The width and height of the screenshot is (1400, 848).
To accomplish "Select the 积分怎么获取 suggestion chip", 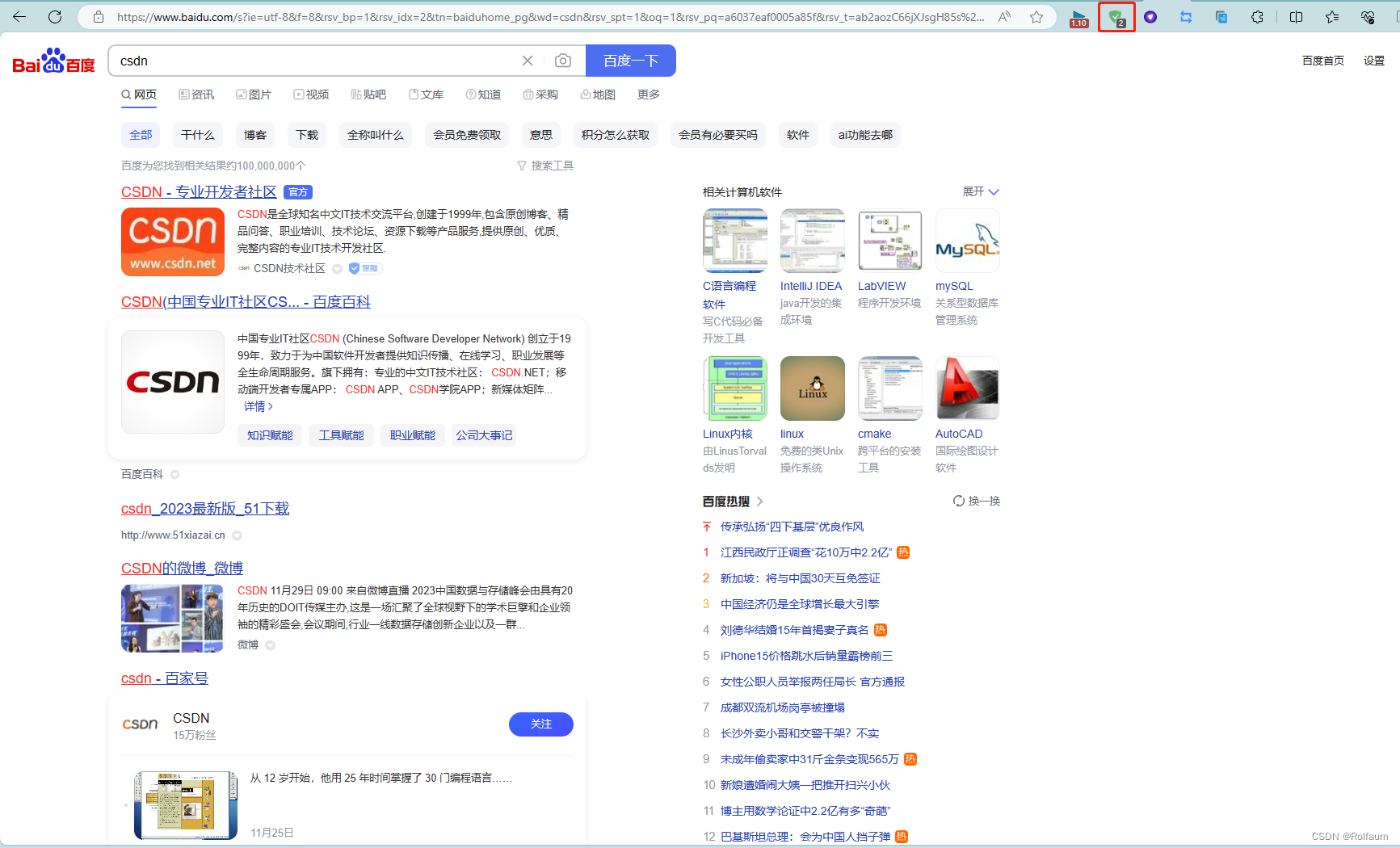I will click(616, 135).
